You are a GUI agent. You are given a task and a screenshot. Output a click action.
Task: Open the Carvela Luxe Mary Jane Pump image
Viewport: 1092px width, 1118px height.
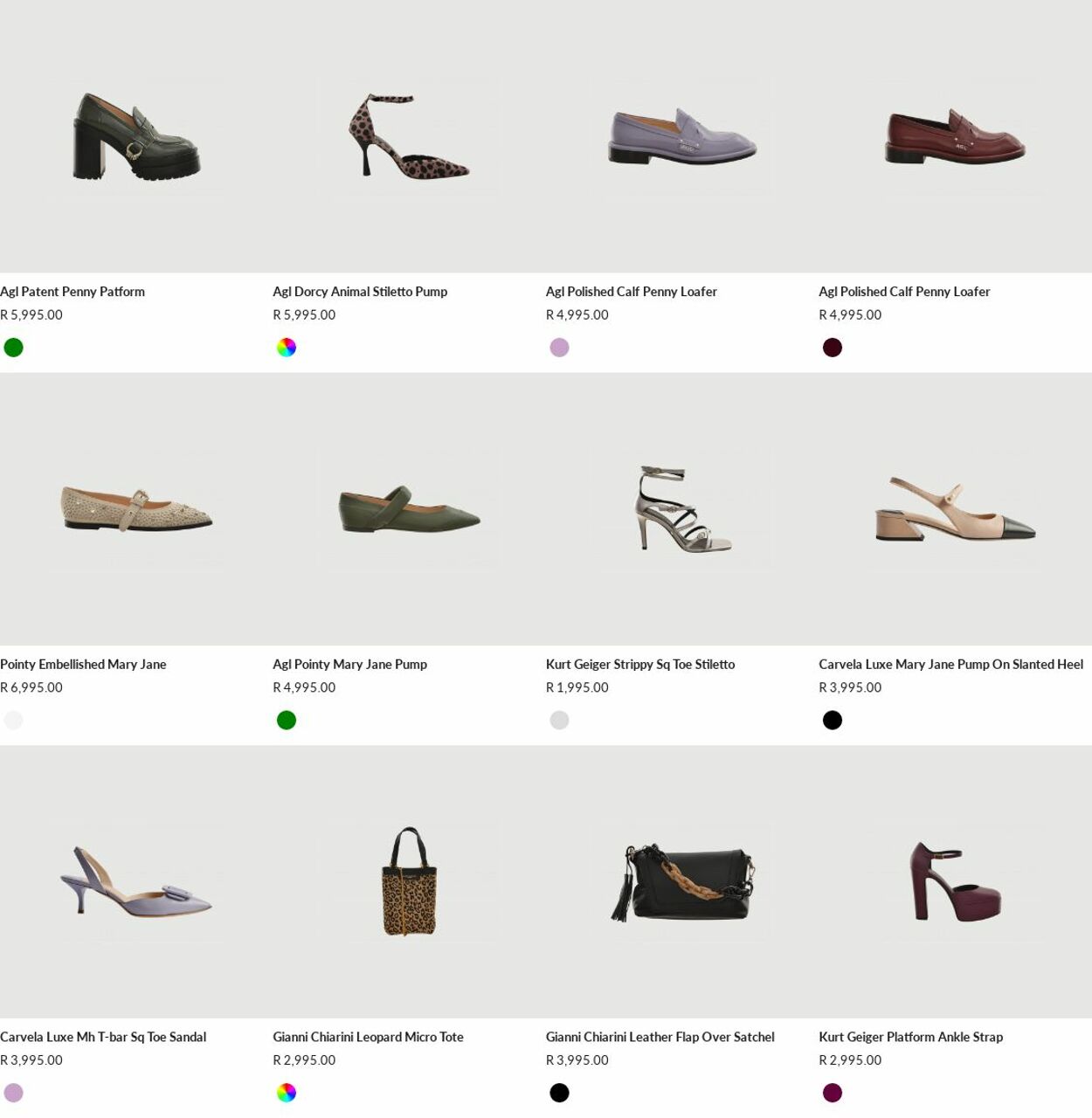955,509
